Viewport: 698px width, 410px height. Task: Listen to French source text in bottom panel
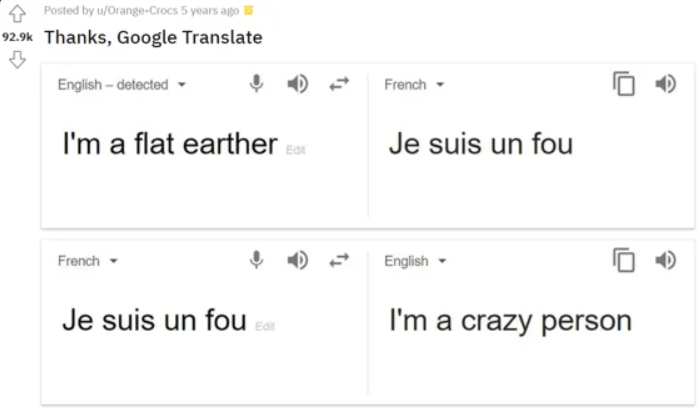298,261
